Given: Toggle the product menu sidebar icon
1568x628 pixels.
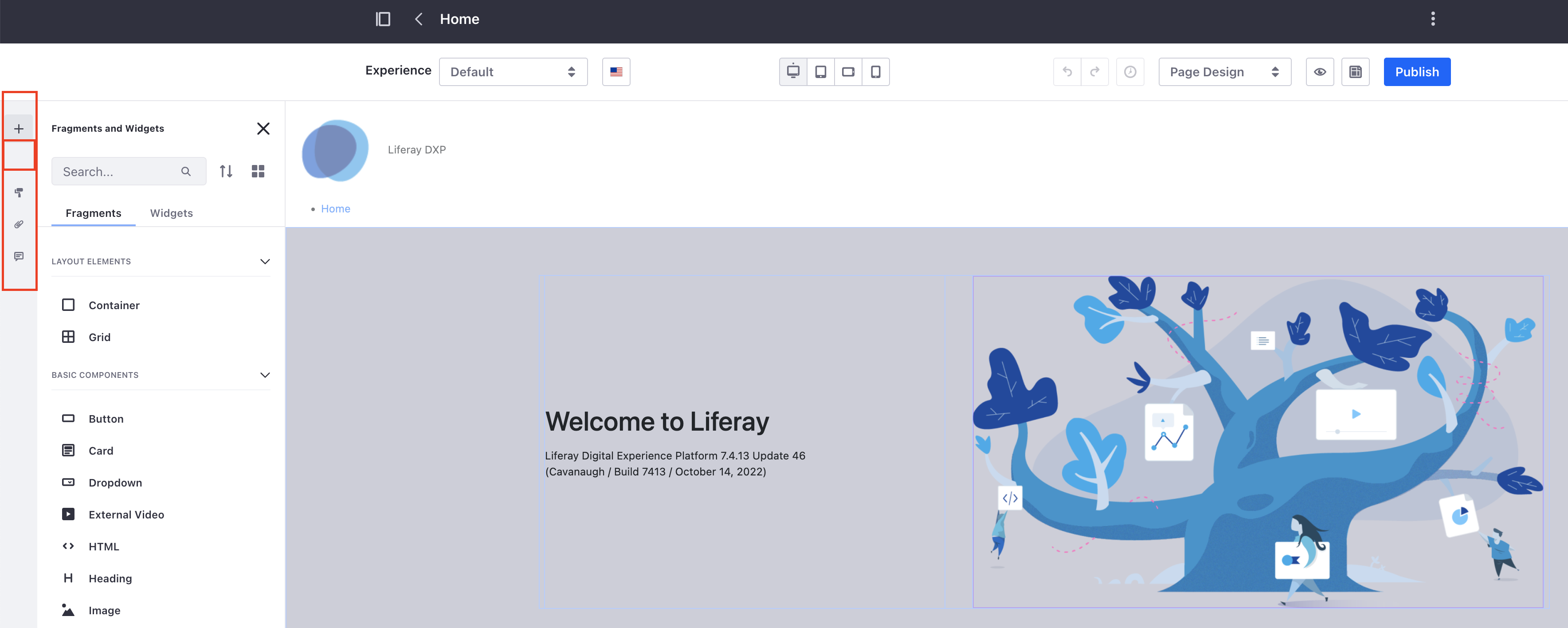Looking at the screenshot, I should [x=383, y=19].
